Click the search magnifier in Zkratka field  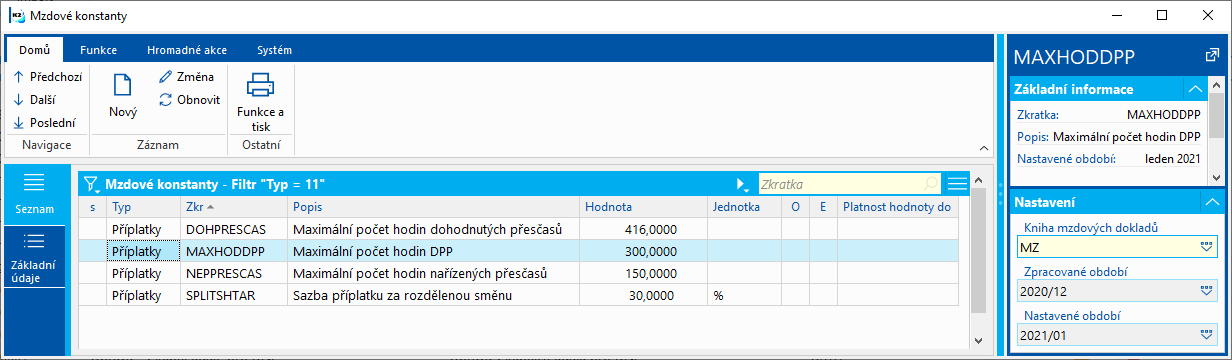(931, 184)
